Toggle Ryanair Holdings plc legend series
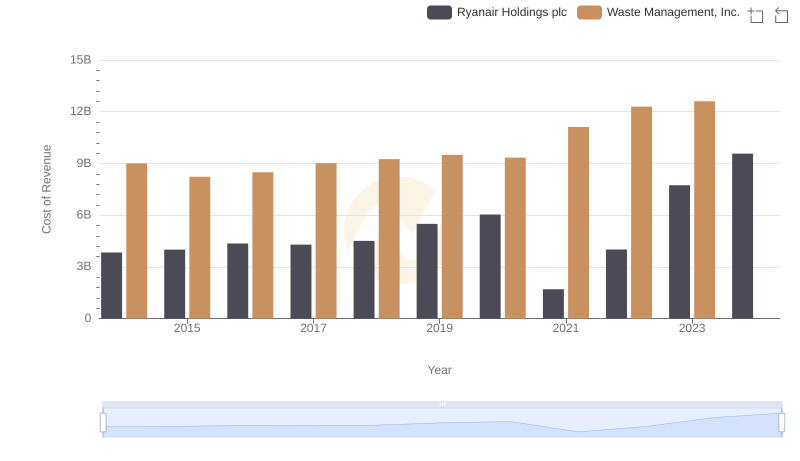 click(497, 12)
